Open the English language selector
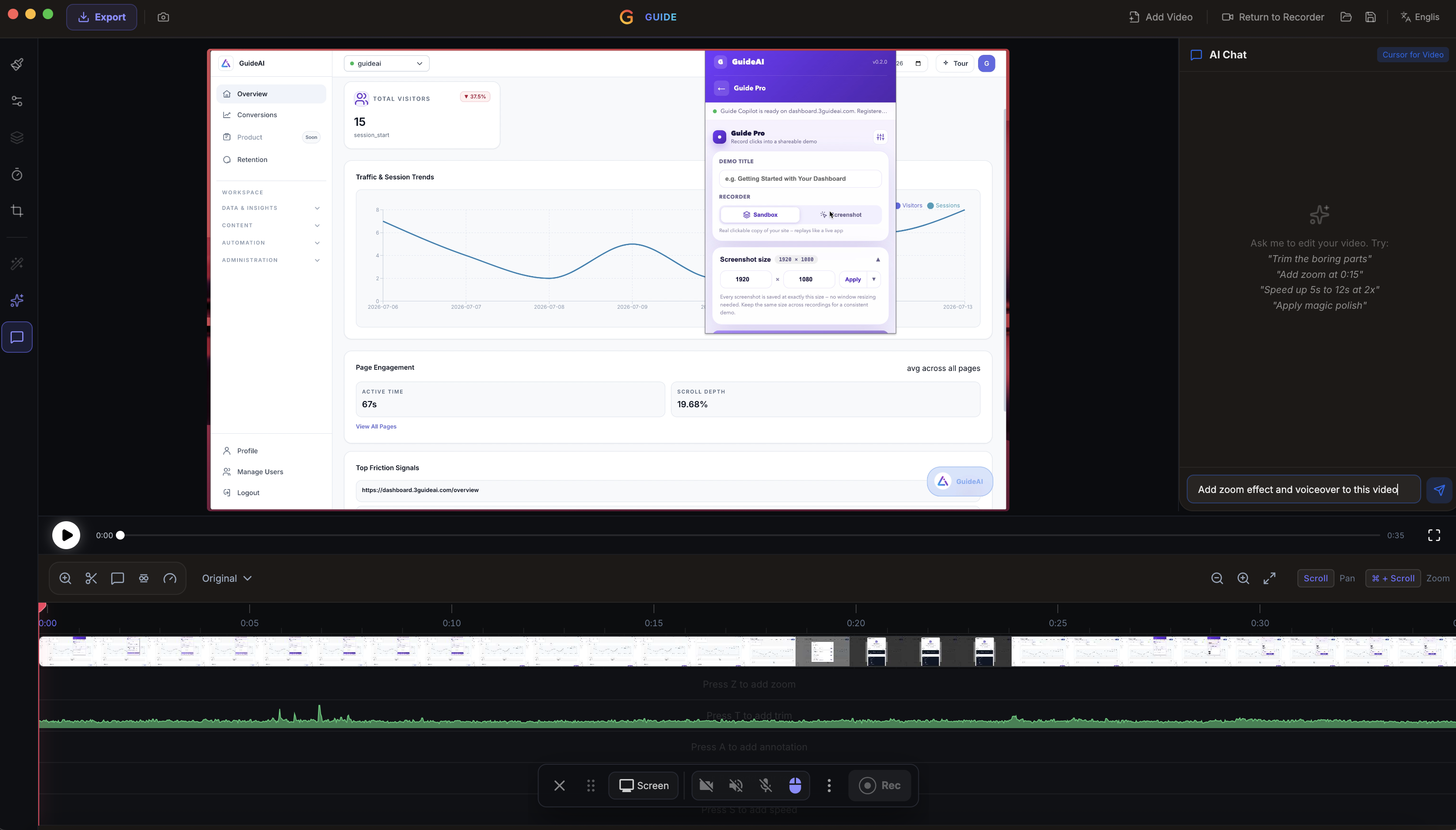 [x=1420, y=17]
